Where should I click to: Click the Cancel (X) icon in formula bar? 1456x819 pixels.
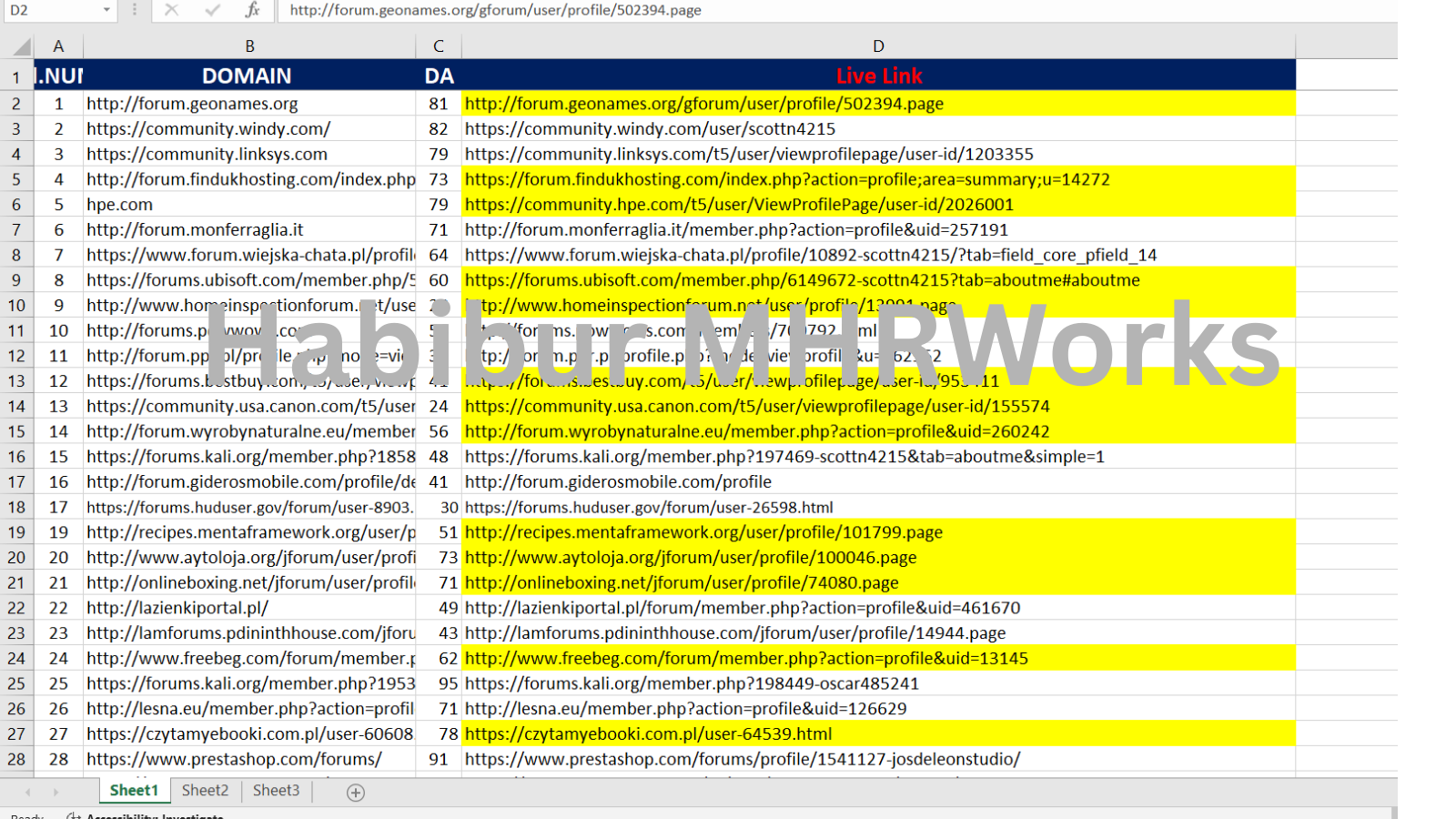171,10
